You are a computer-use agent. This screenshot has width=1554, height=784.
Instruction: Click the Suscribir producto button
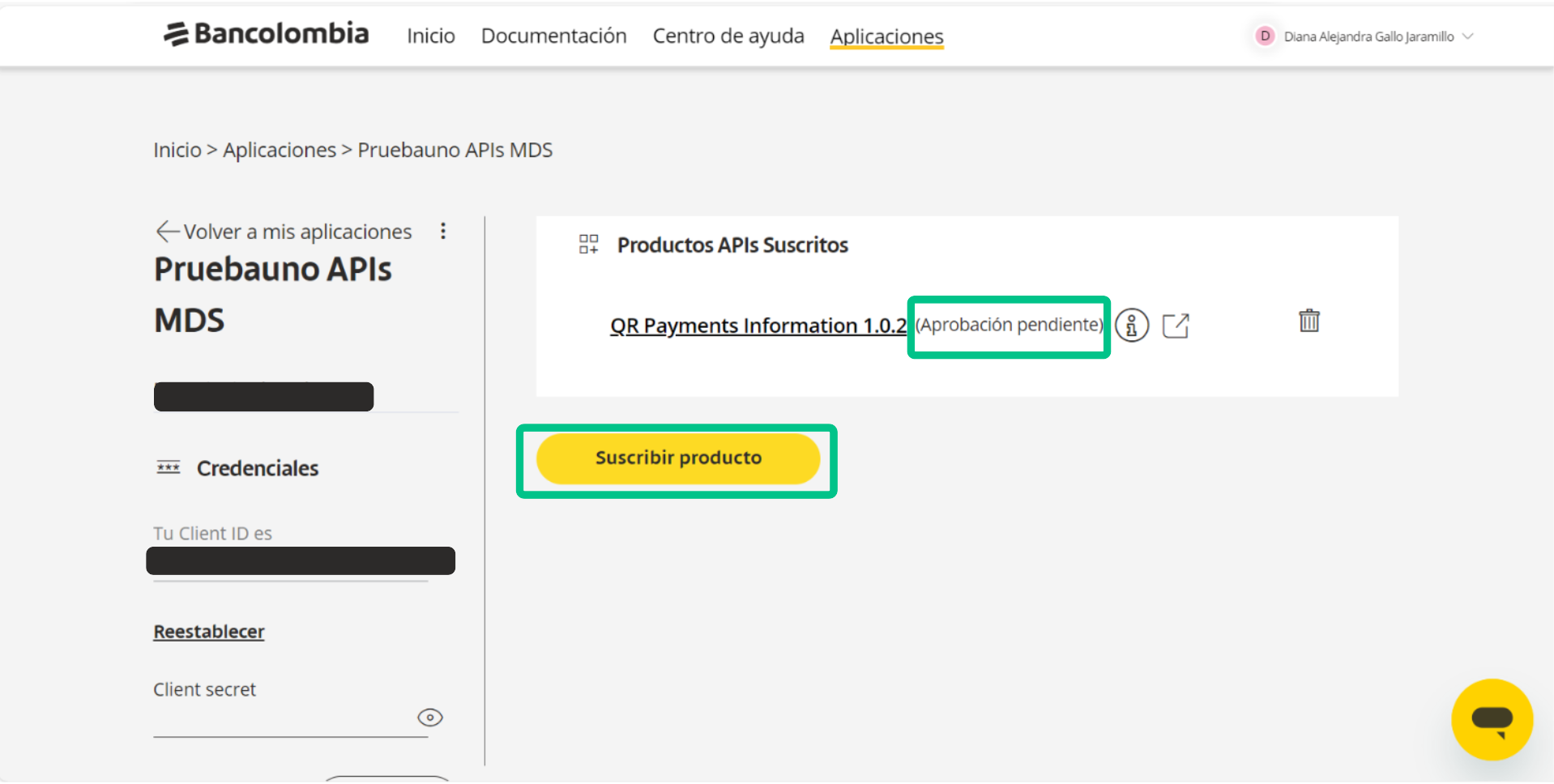678,458
